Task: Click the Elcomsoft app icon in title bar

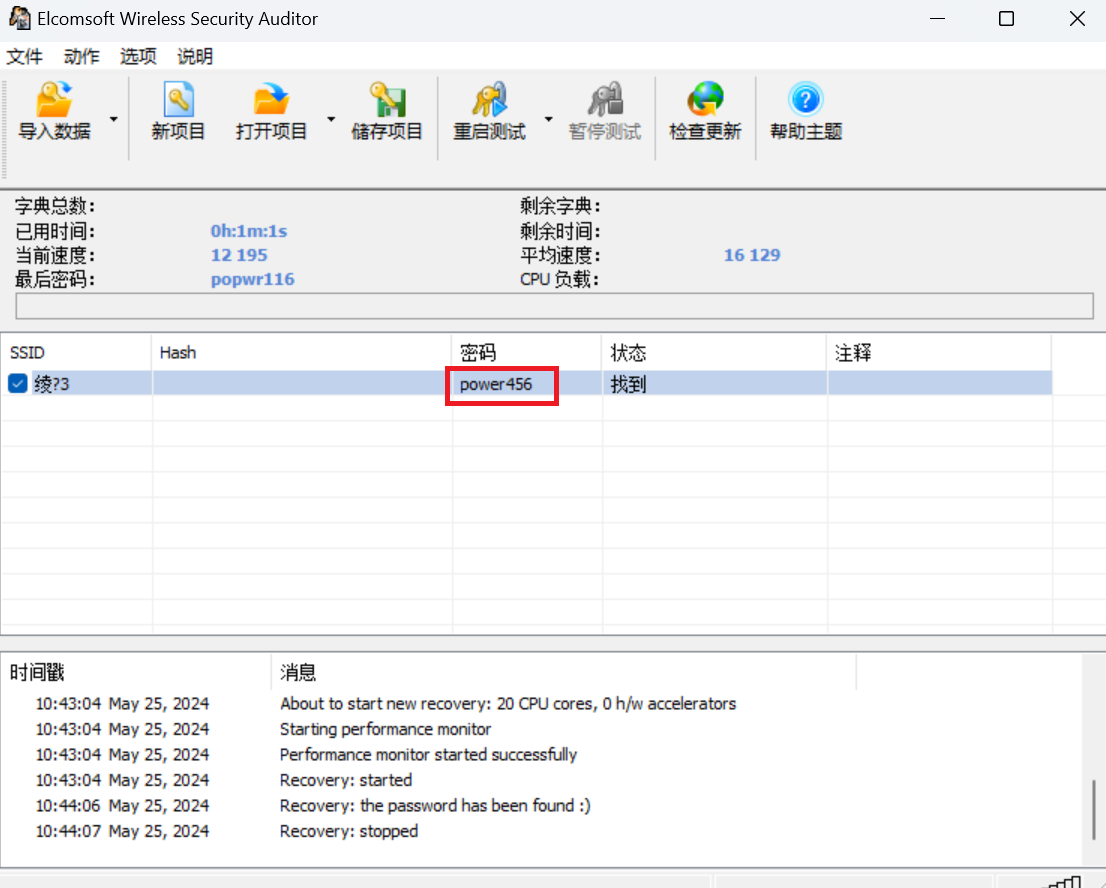Action: (19, 18)
